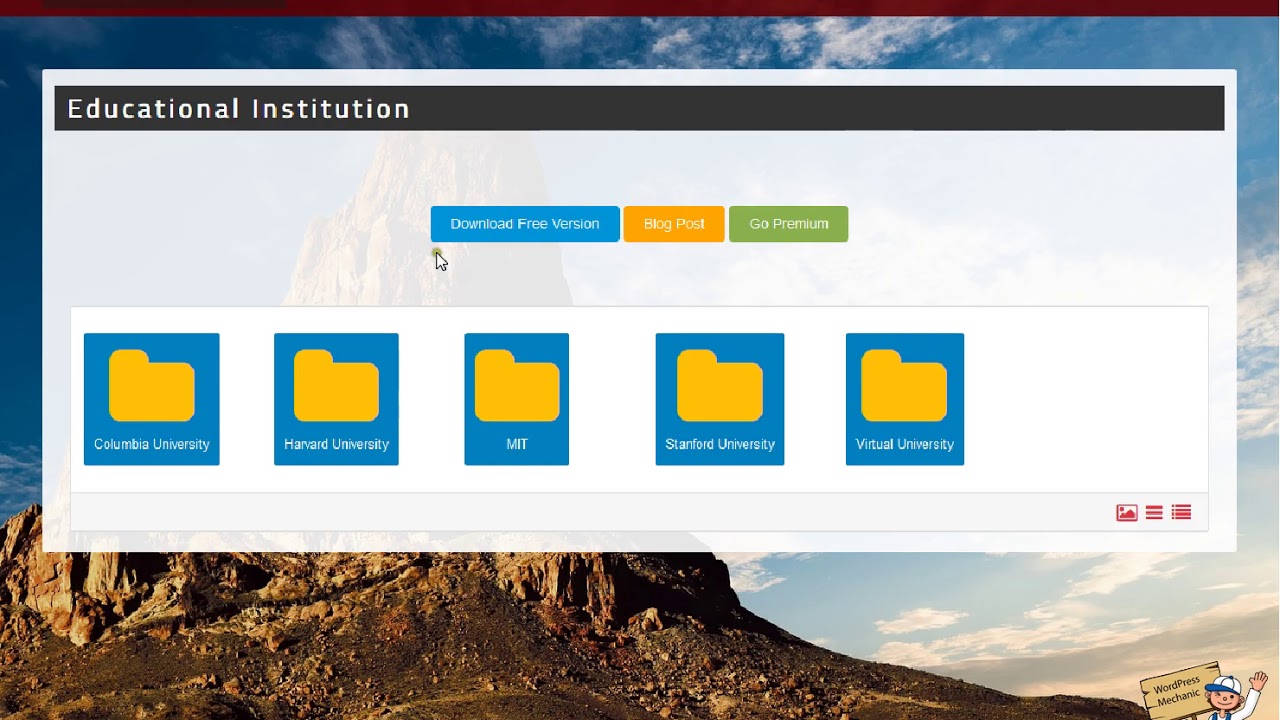Screen dimensions: 1280x720
Task: Open the Virtual University folder
Action: [905, 399]
